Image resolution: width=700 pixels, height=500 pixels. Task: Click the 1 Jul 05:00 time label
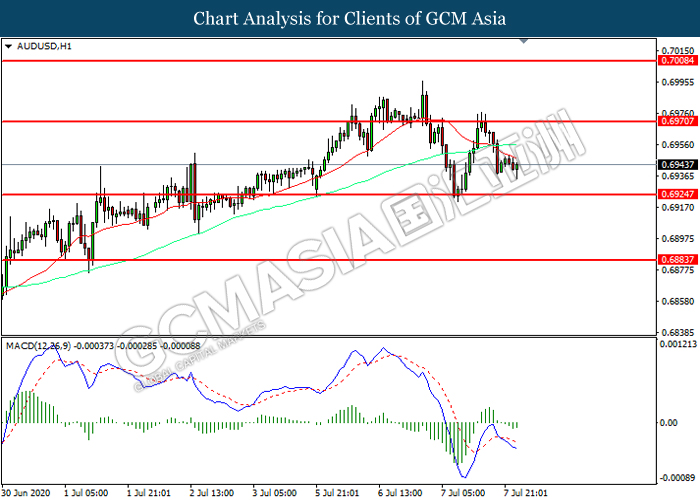click(85, 492)
